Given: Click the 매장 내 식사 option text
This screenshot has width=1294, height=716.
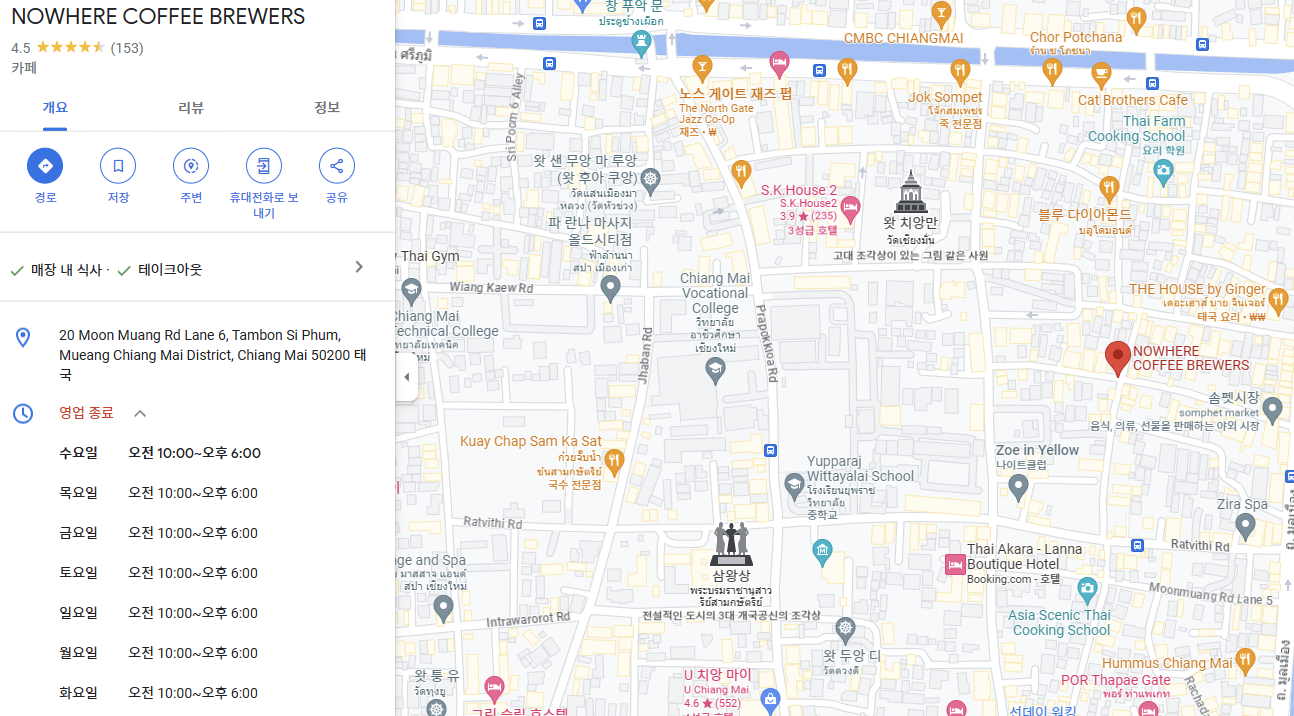Looking at the screenshot, I should [66, 270].
